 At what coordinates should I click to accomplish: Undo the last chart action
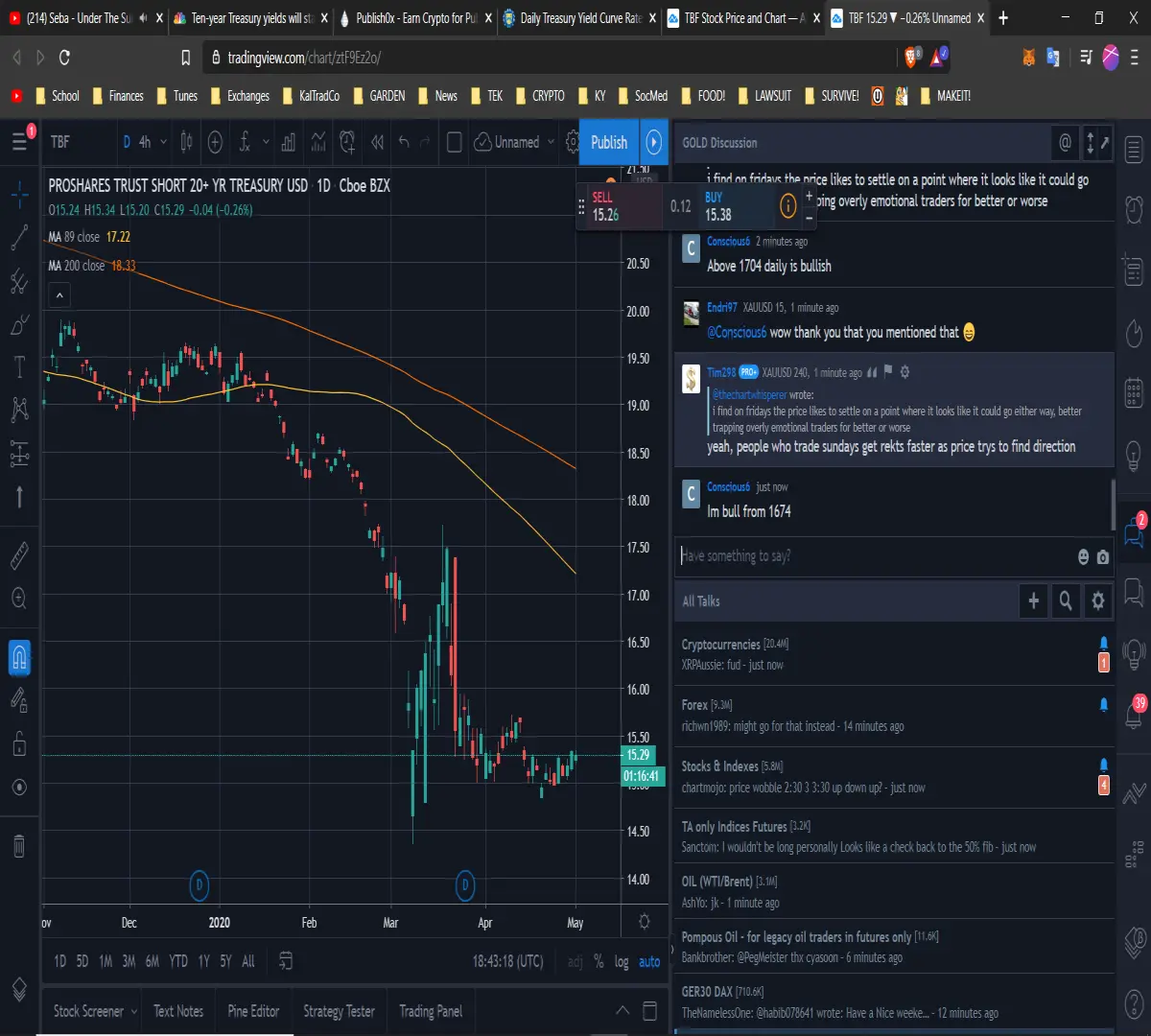404,142
